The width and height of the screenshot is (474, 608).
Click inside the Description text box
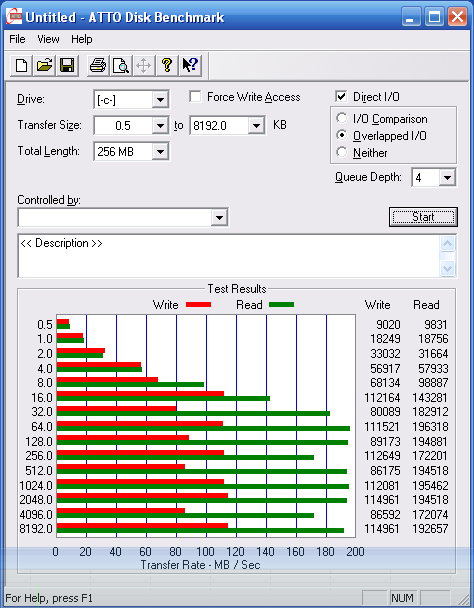[x=229, y=256]
